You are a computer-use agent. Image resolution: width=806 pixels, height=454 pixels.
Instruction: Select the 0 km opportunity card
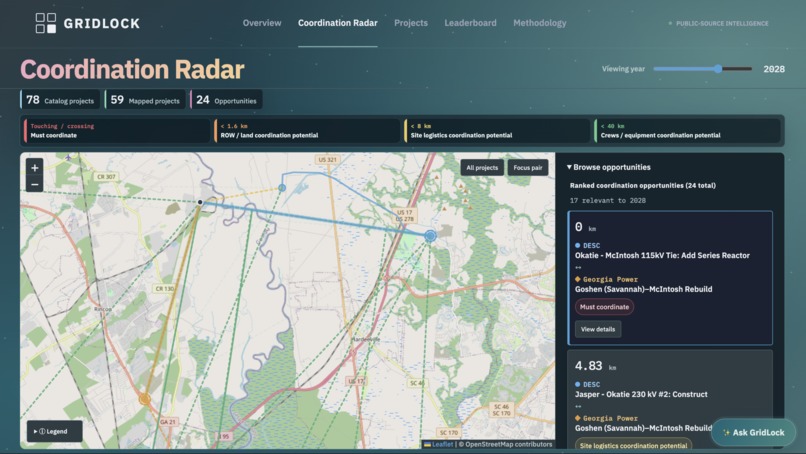point(670,278)
